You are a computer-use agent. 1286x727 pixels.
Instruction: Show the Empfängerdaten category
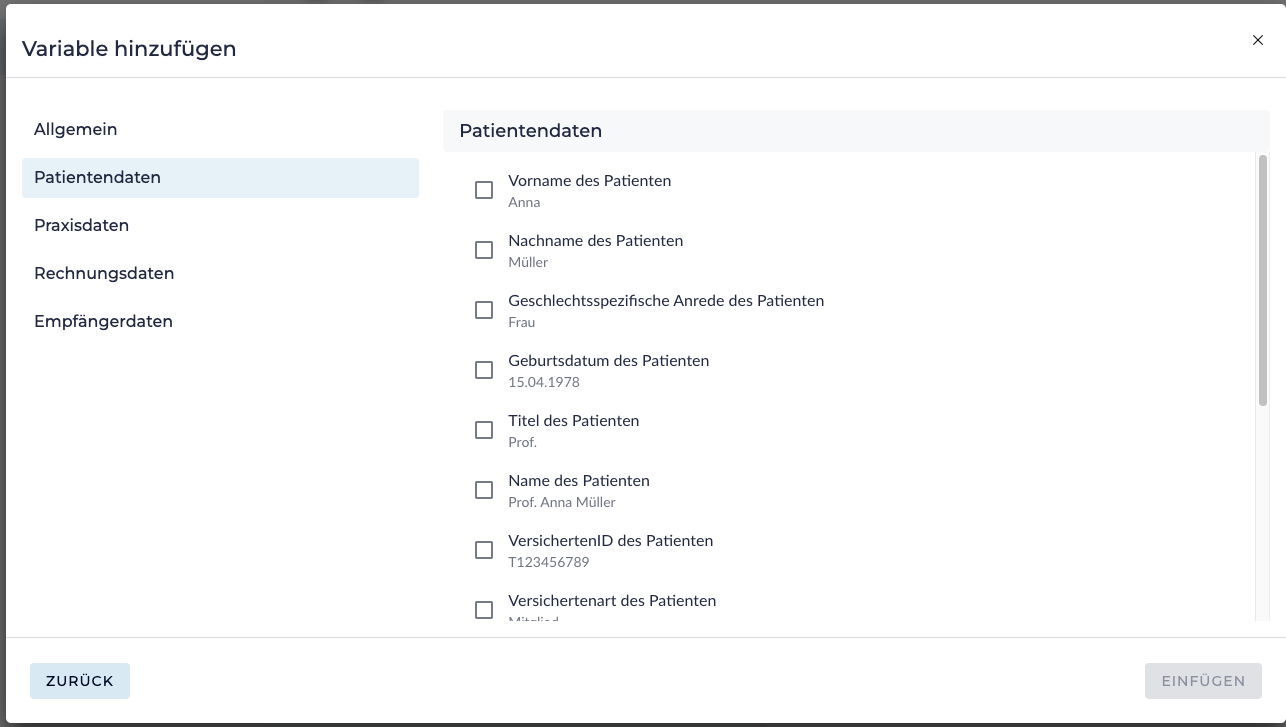(x=104, y=322)
